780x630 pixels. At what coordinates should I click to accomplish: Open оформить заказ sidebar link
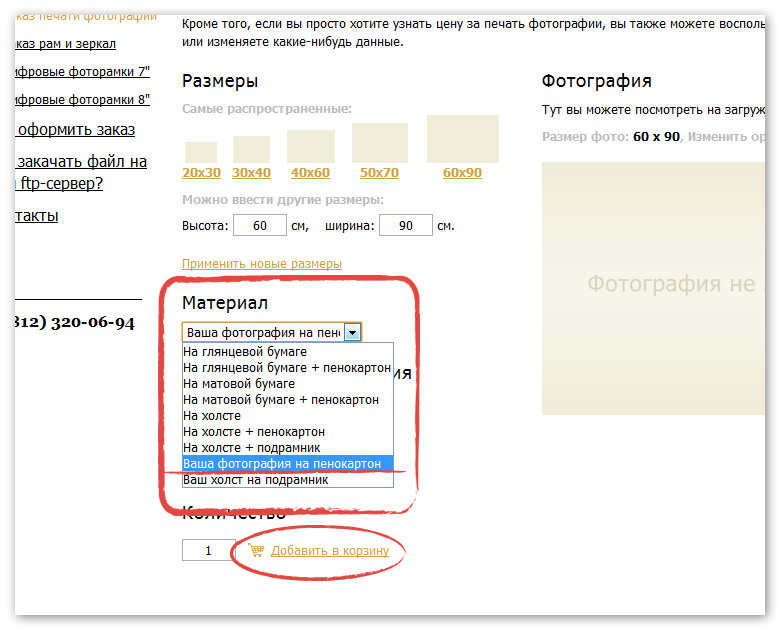(x=75, y=129)
